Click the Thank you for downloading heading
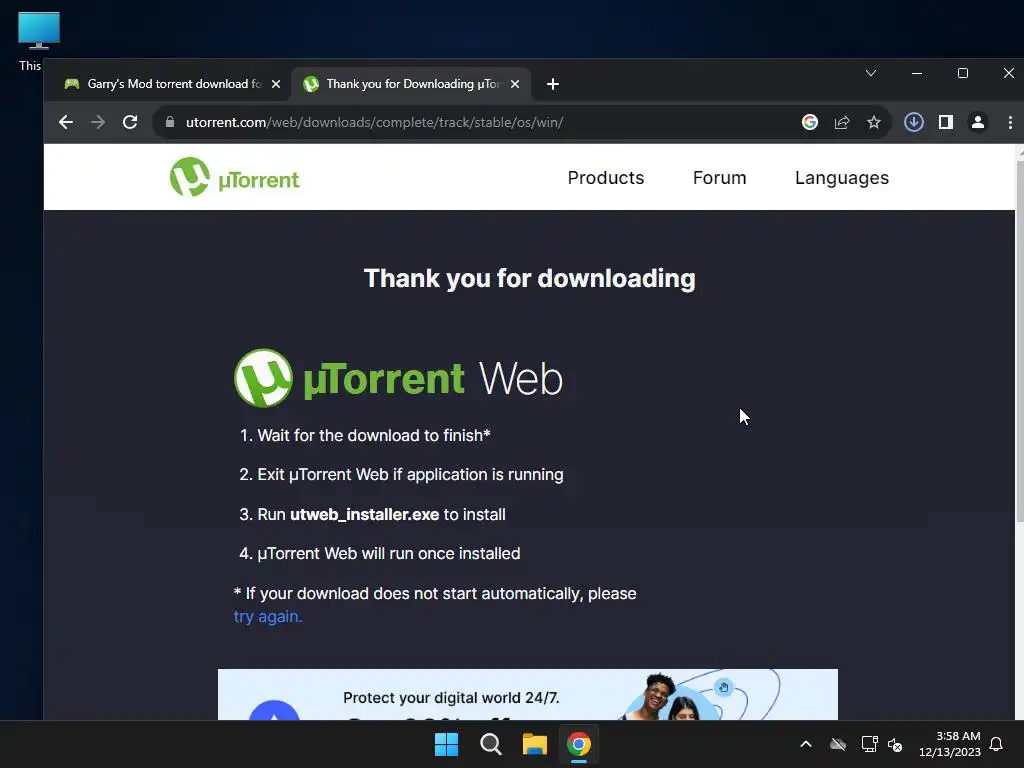Image resolution: width=1024 pixels, height=768 pixels. coord(529,278)
